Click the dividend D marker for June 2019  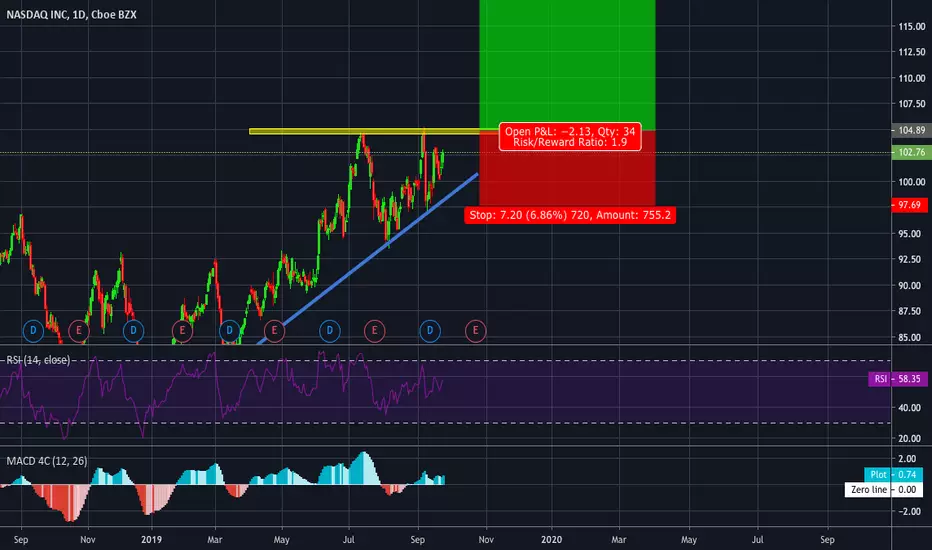click(x=330, y=331)
